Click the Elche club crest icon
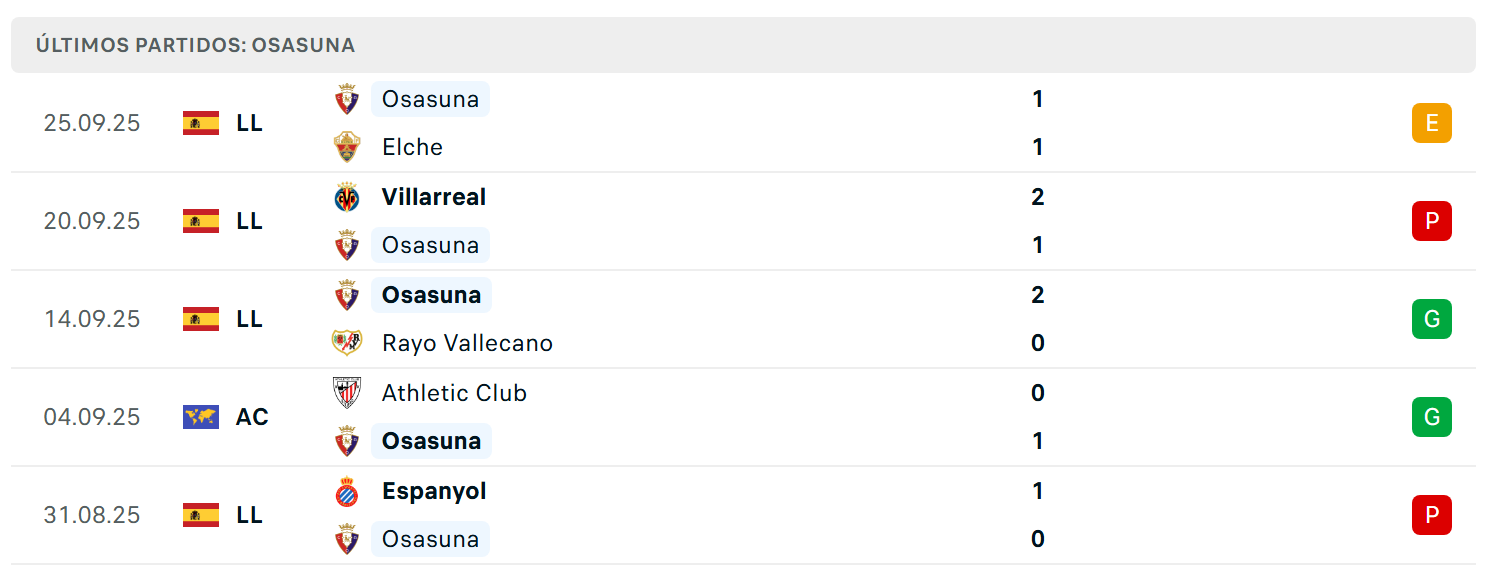Image resolution: width=1493 pixels, height=572 pixels. click(347, 147)
